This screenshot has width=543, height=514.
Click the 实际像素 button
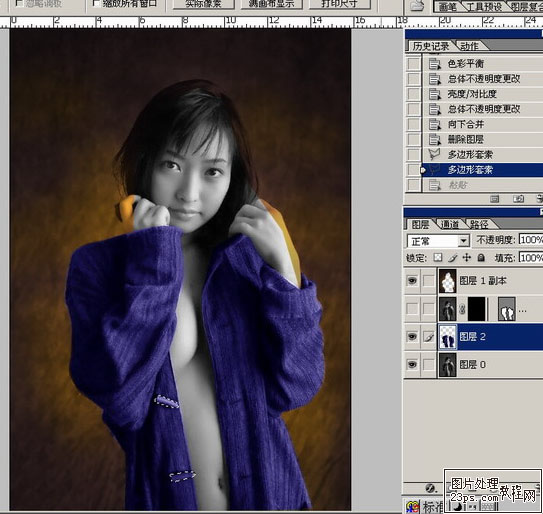(204, 4)
